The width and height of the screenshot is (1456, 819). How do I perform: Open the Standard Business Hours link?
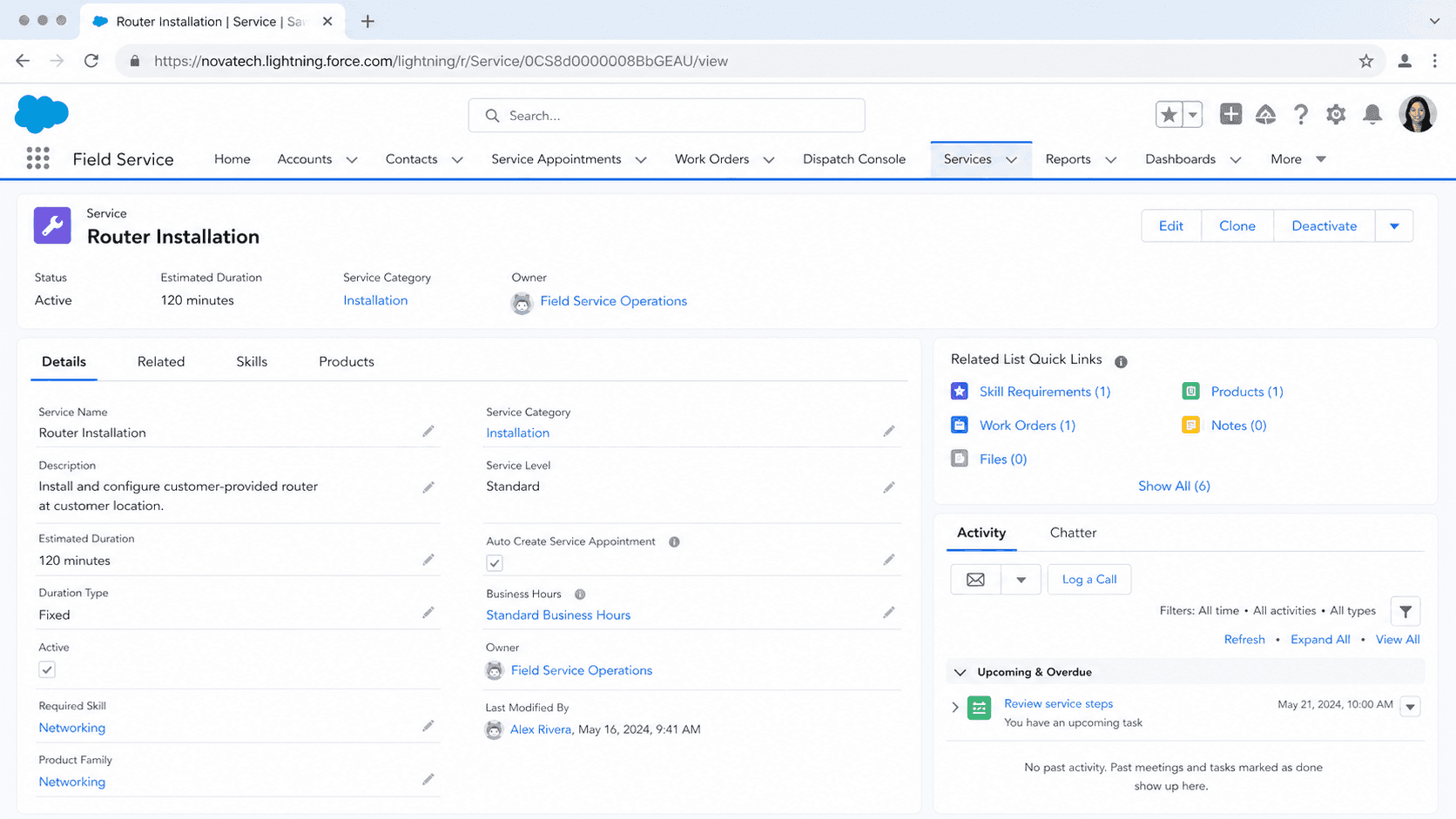pos(558,614)
